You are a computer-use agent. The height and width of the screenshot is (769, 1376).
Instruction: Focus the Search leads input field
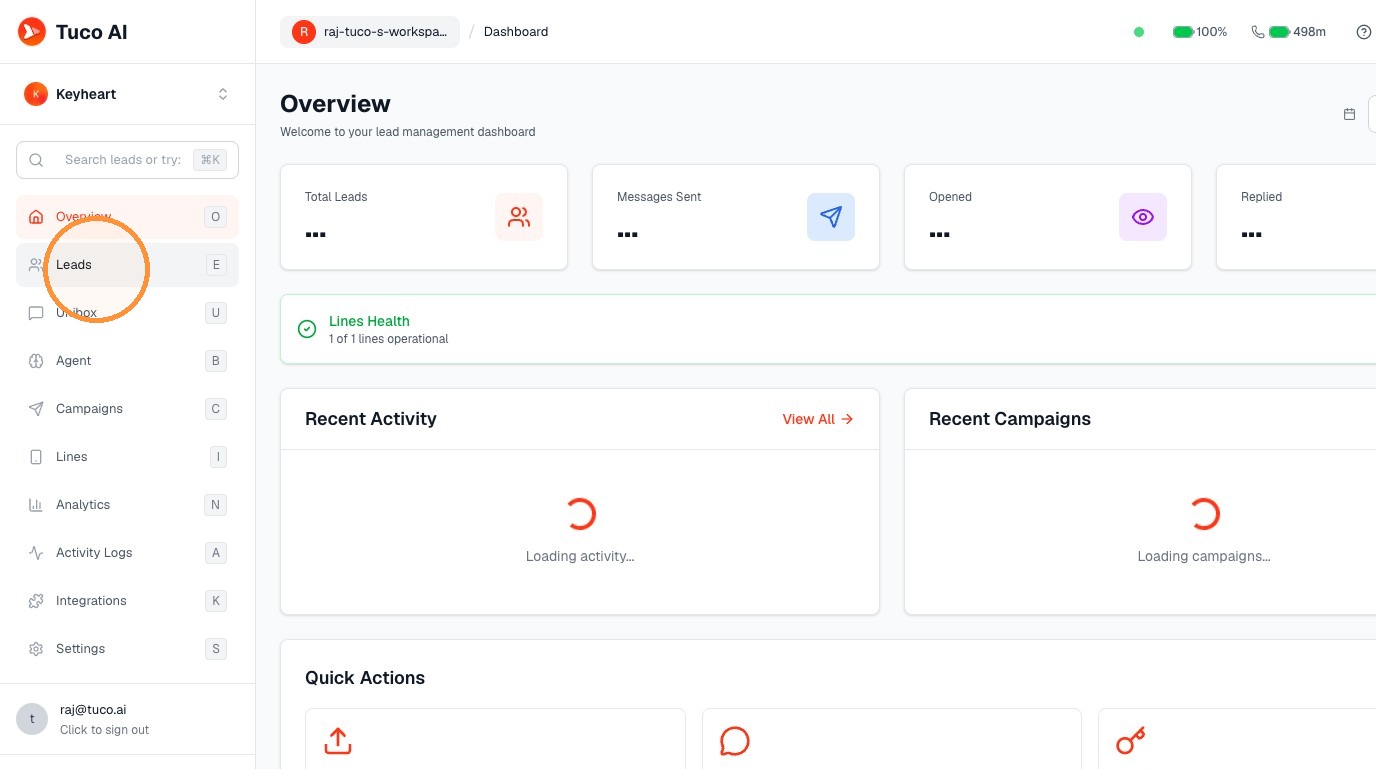128,160
